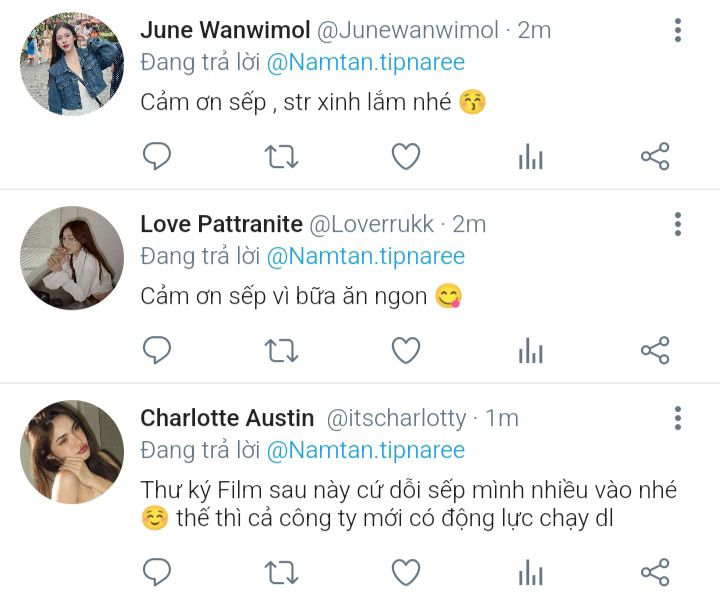Open Charlotte Austin's profile picture
The height and width of the screenshot is (597, 720).
click(72, 452)
